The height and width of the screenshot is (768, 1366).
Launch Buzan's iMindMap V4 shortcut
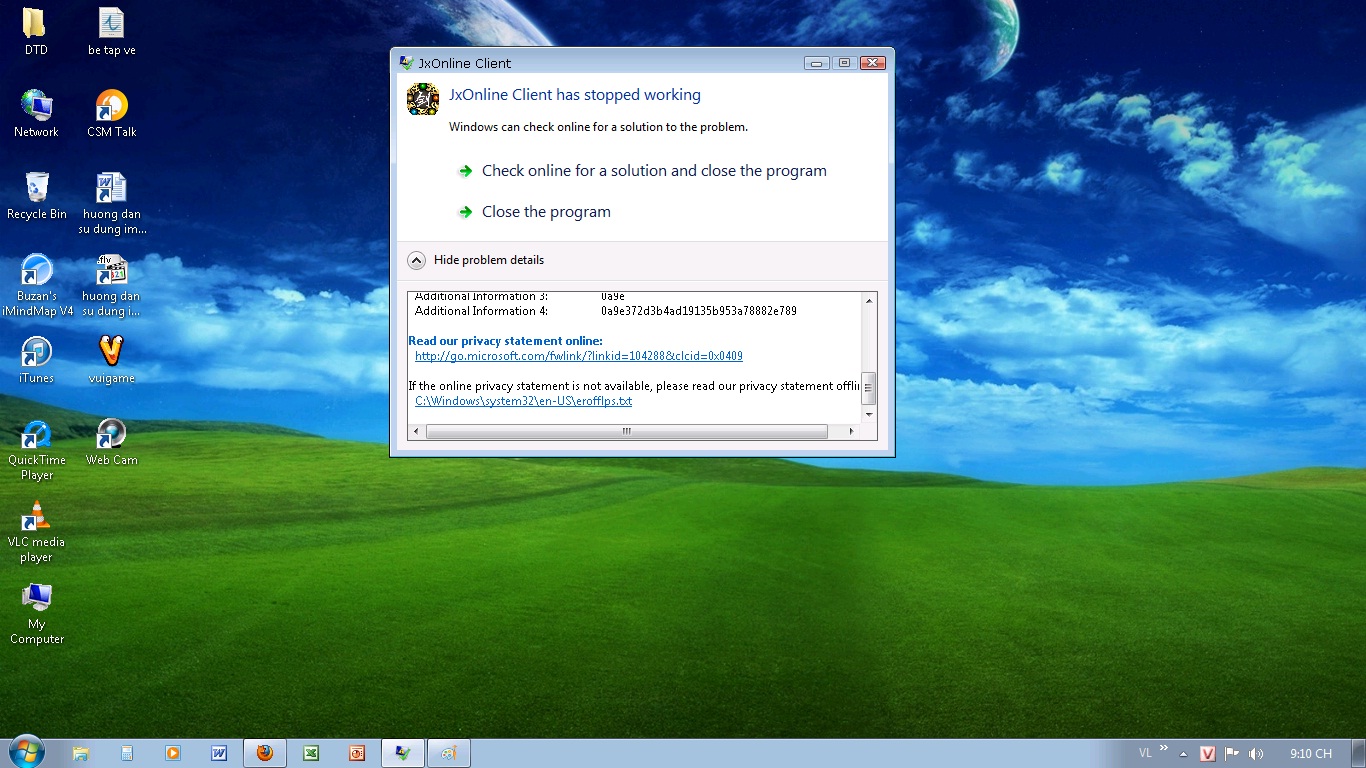(36, 285)
